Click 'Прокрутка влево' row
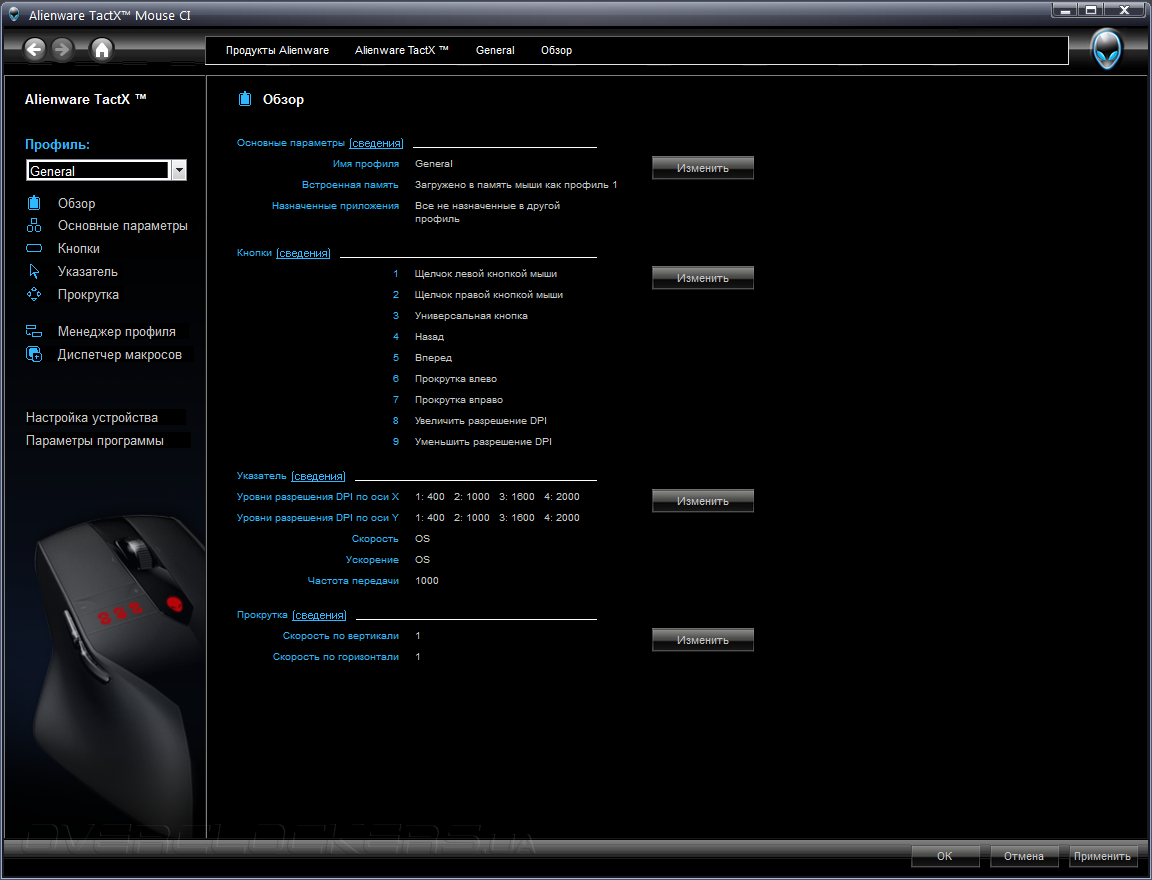The image size is (1152, 880). click(x=456, y=379)
